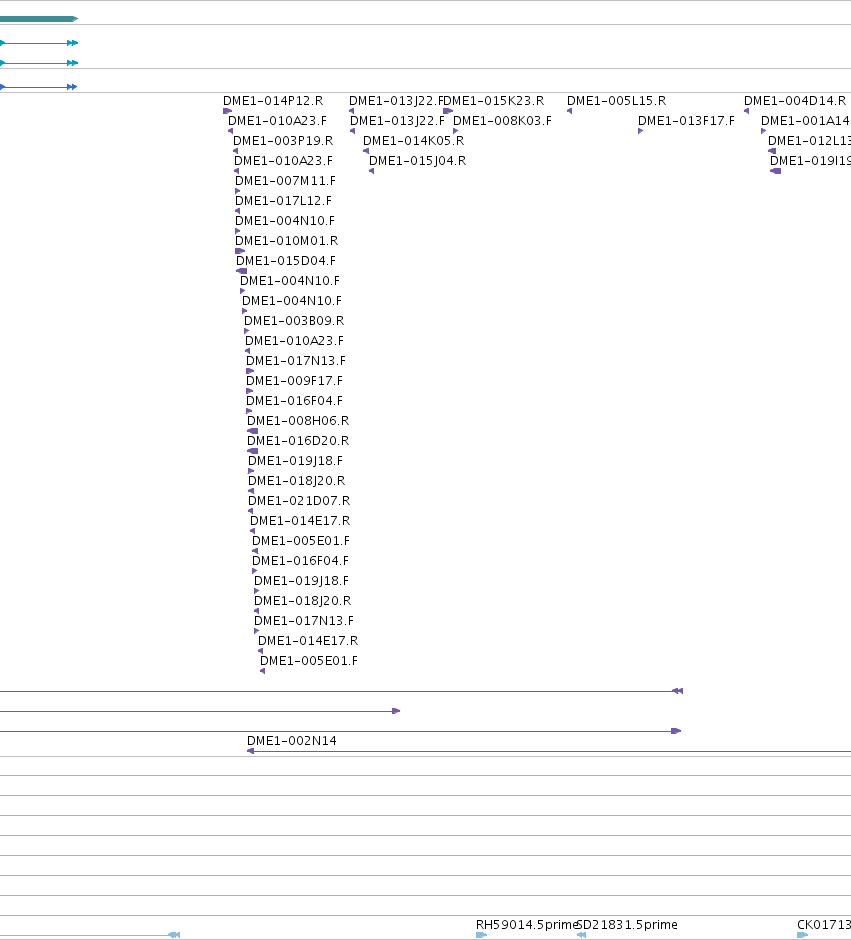Click the light-blue double-arrow glyph at bottom left

click(x=174, y=935)
